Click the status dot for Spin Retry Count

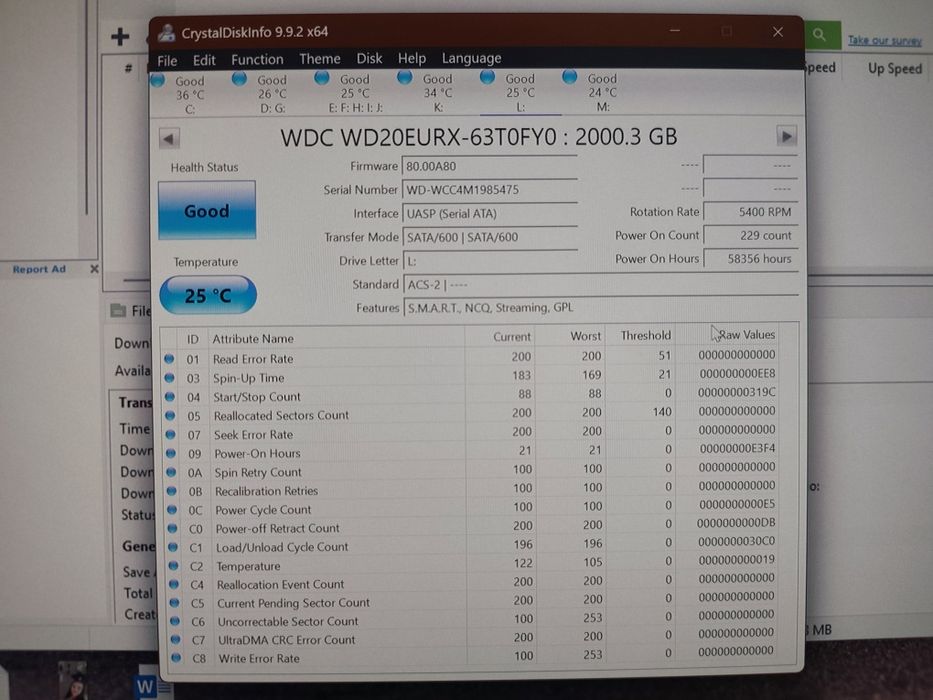171,472
